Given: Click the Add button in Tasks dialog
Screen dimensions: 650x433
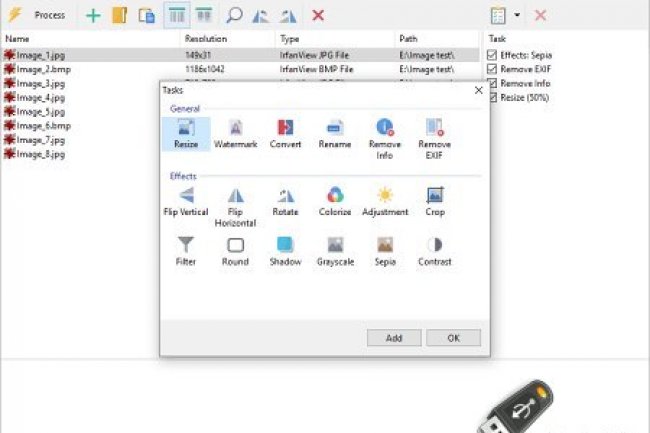Looking at the screenshot, I should coord(394,338).
